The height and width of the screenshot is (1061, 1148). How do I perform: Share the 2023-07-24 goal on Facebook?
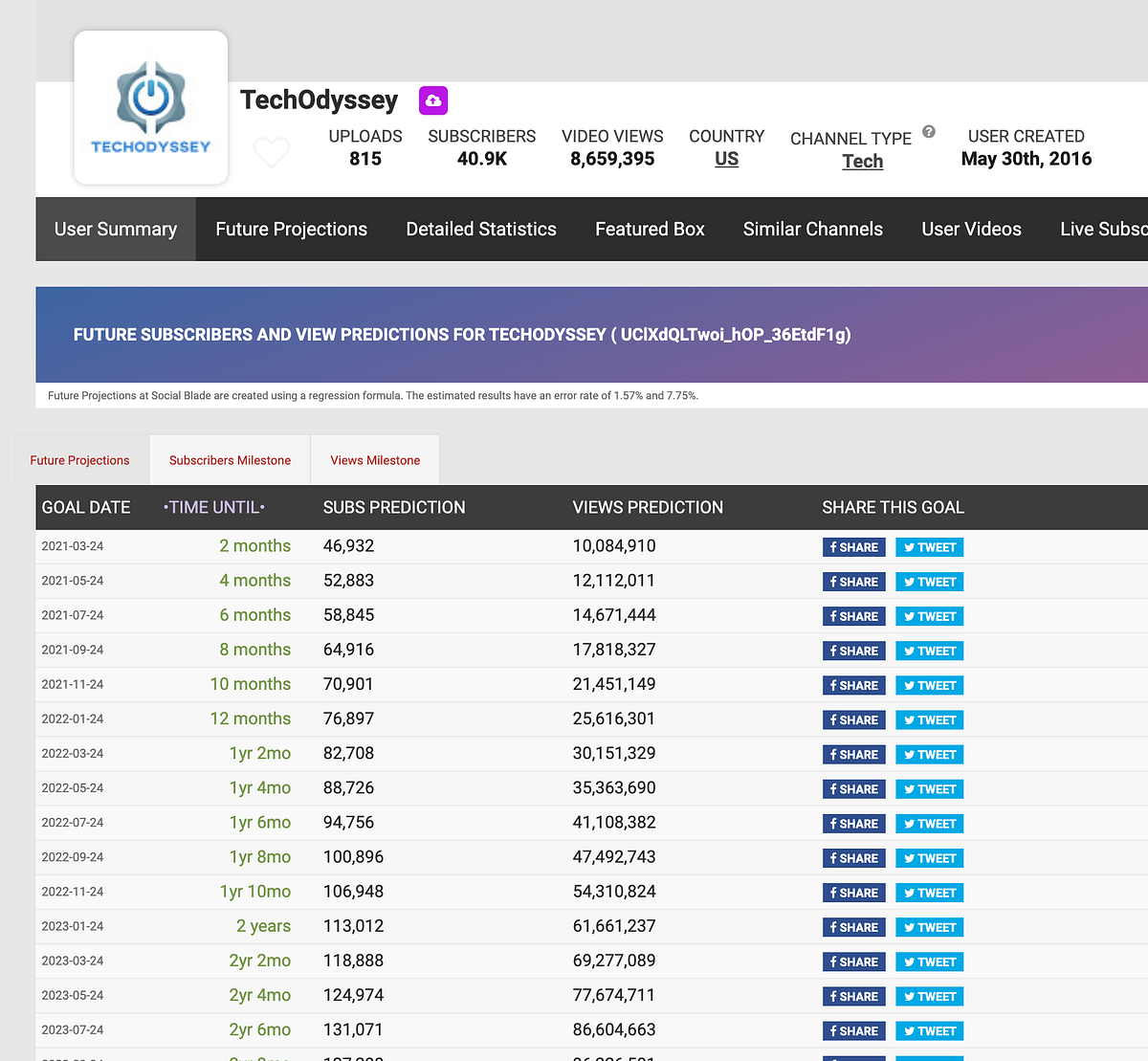point(854,1030)
